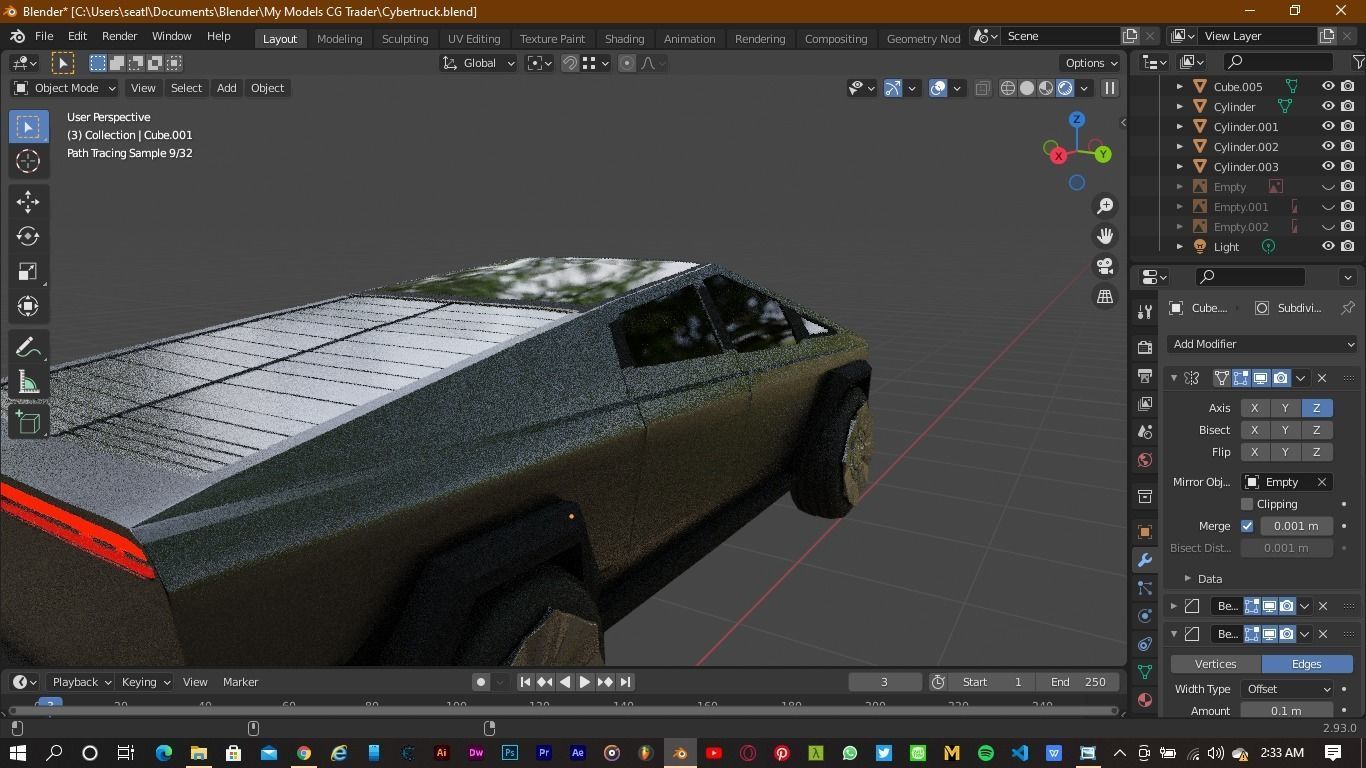The image size is (1366, 768).
Task: Switch orthographic/perspective view grid icon
Action: tap(1105, 296)
